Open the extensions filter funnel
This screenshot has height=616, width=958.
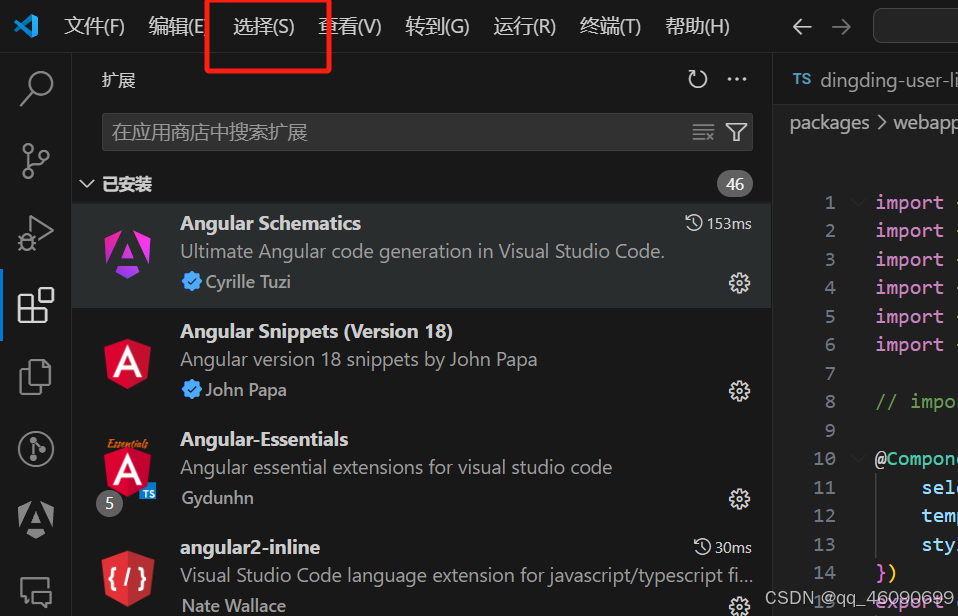737,131
